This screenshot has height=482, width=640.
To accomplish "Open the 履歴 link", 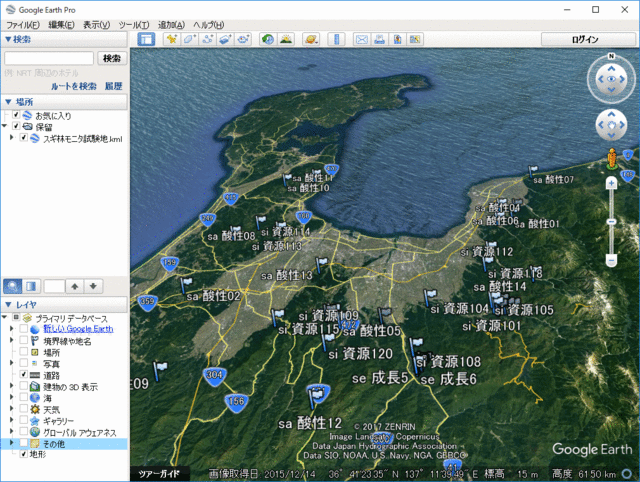I will pos(113,86).
